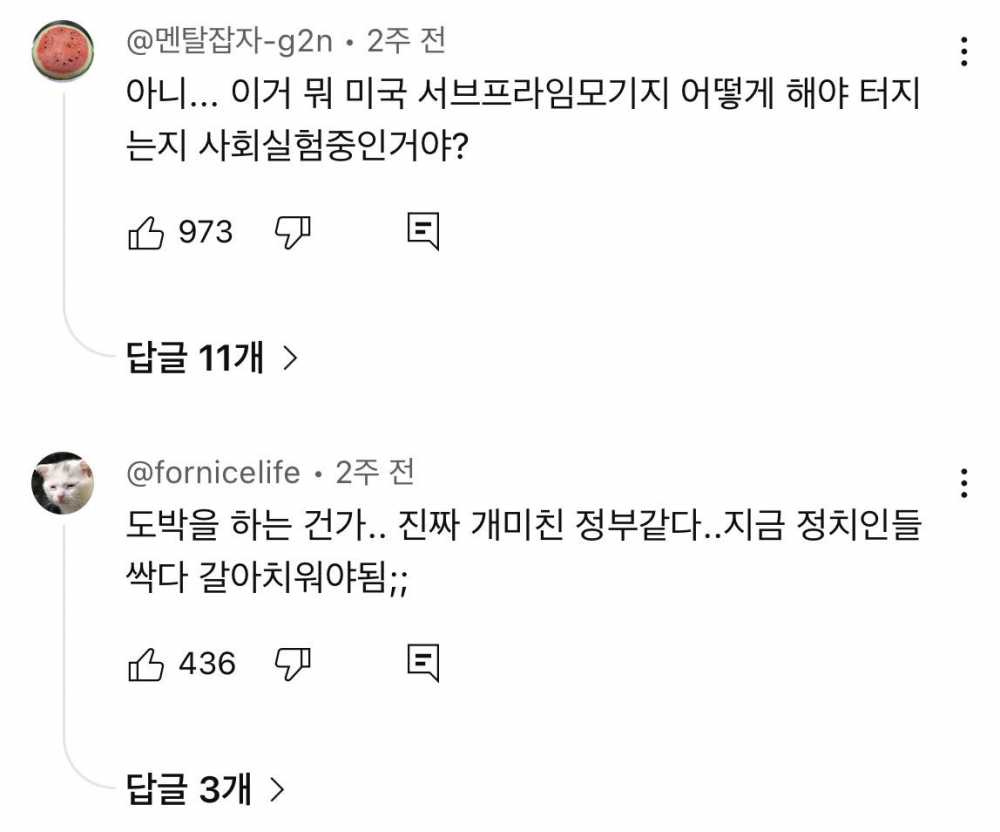This screenshot has height=832, width=1000.
Task: Like the comment by @멘탈잡자-g2n
Action: pos(146,233)
